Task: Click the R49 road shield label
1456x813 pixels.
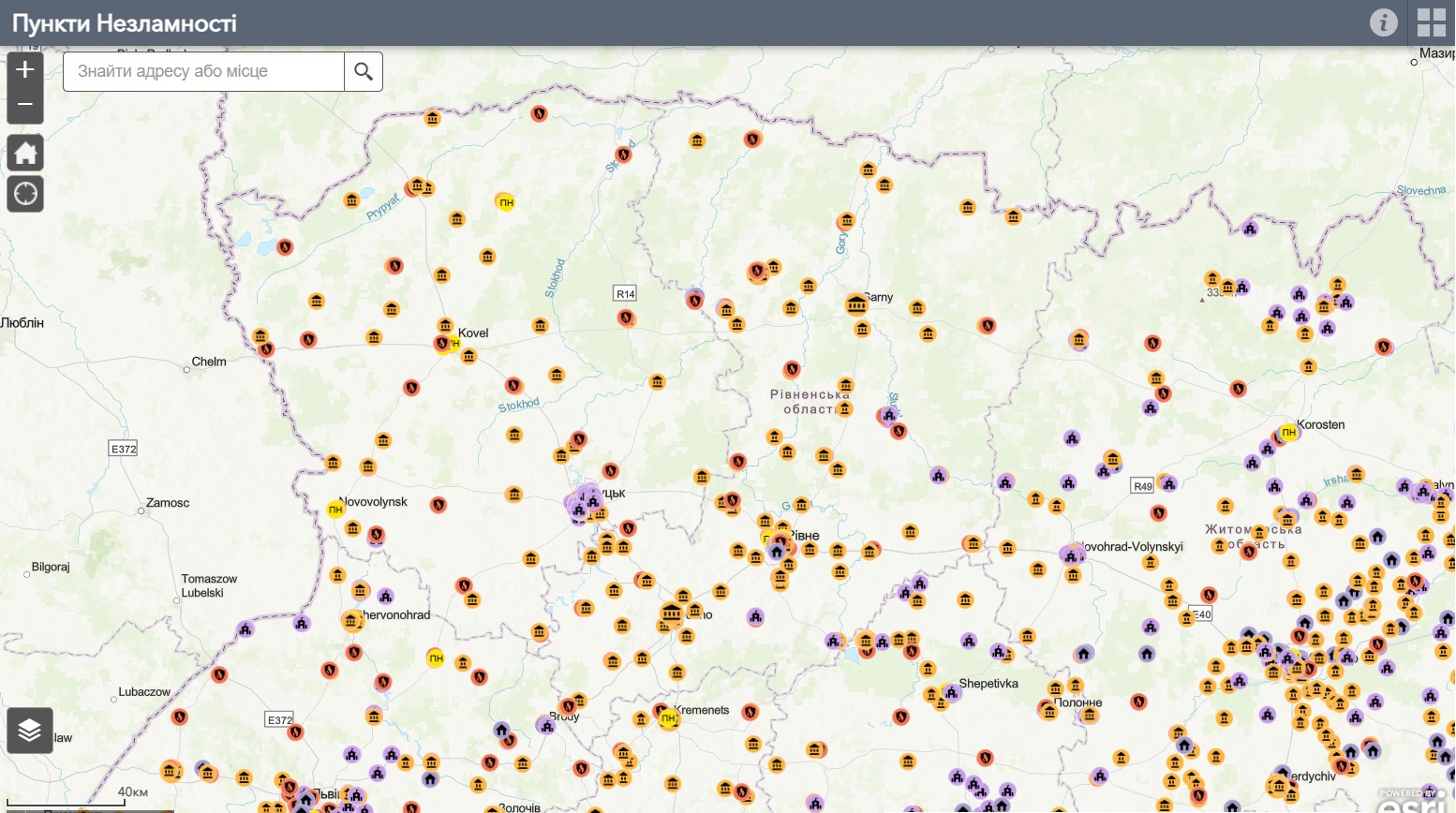Action: [1142, 486]
